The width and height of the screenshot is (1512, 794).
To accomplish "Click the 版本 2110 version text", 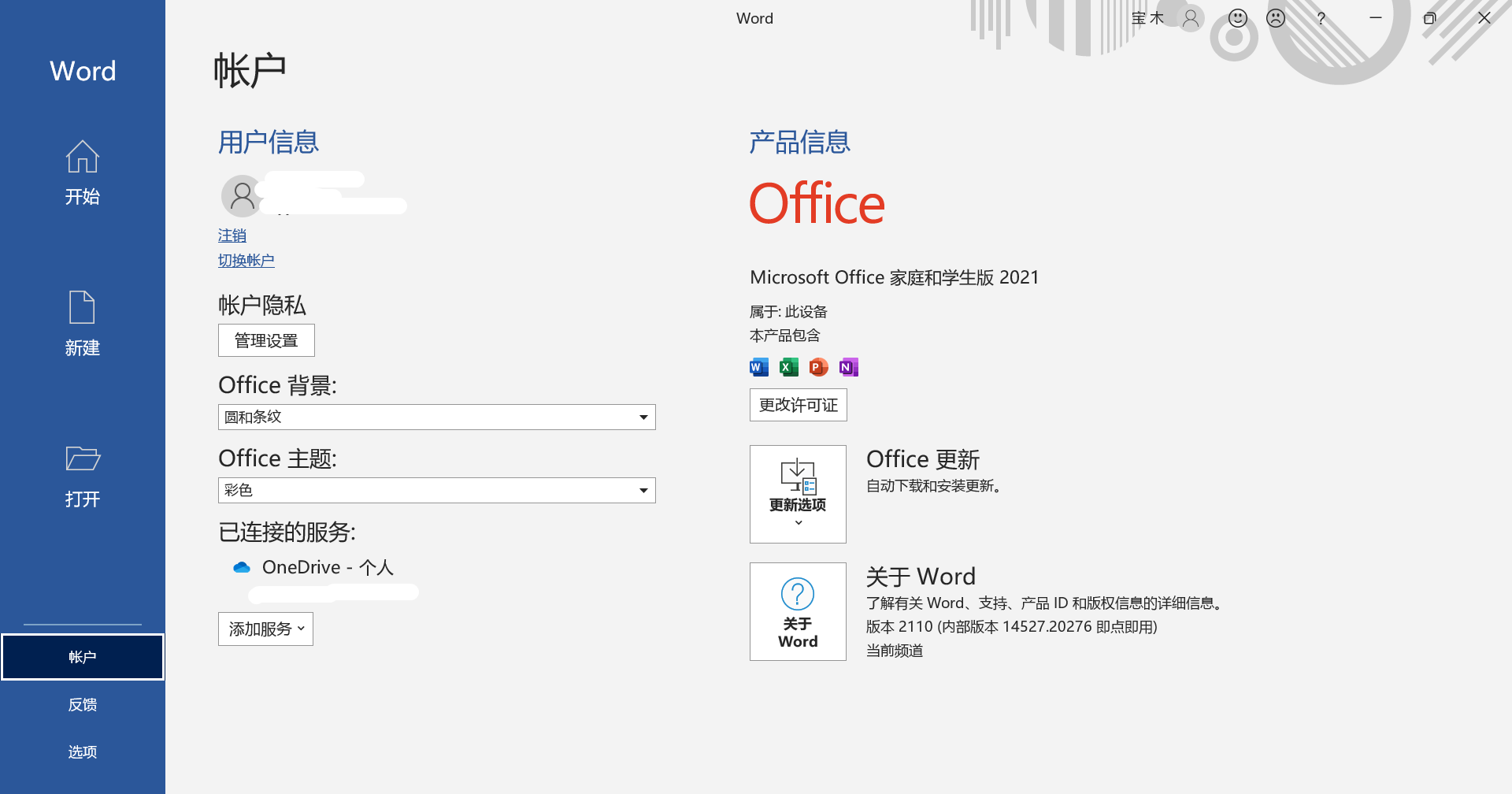I will [1012, 627].
